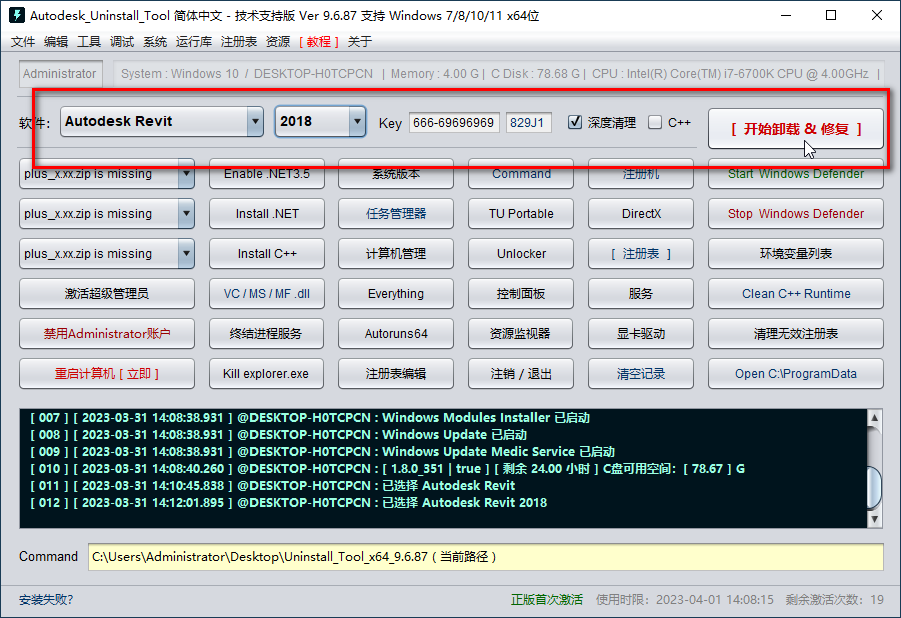Enable the C++ checkbox
This screenshot has width=901, height=618.
(x=654, y=122)
